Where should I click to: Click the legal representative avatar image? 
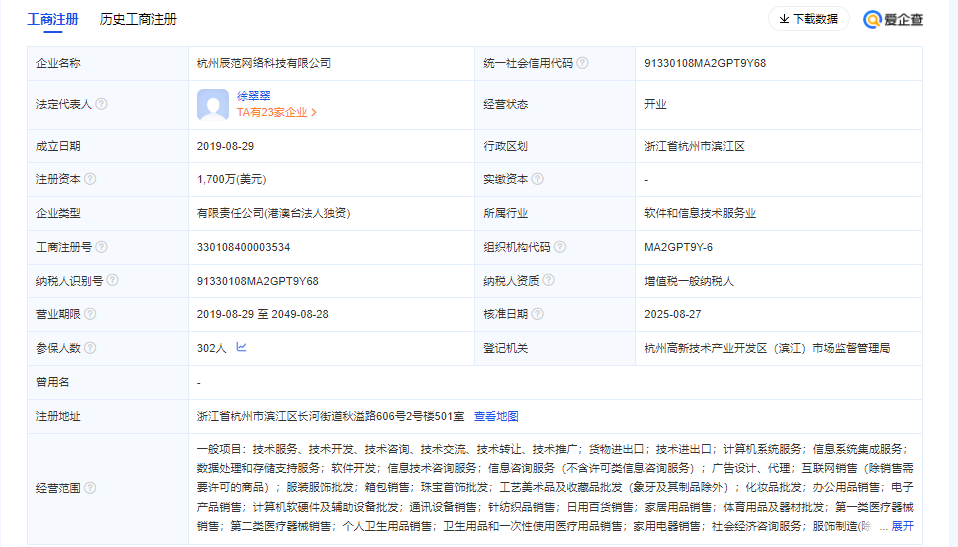click(213, 105)
